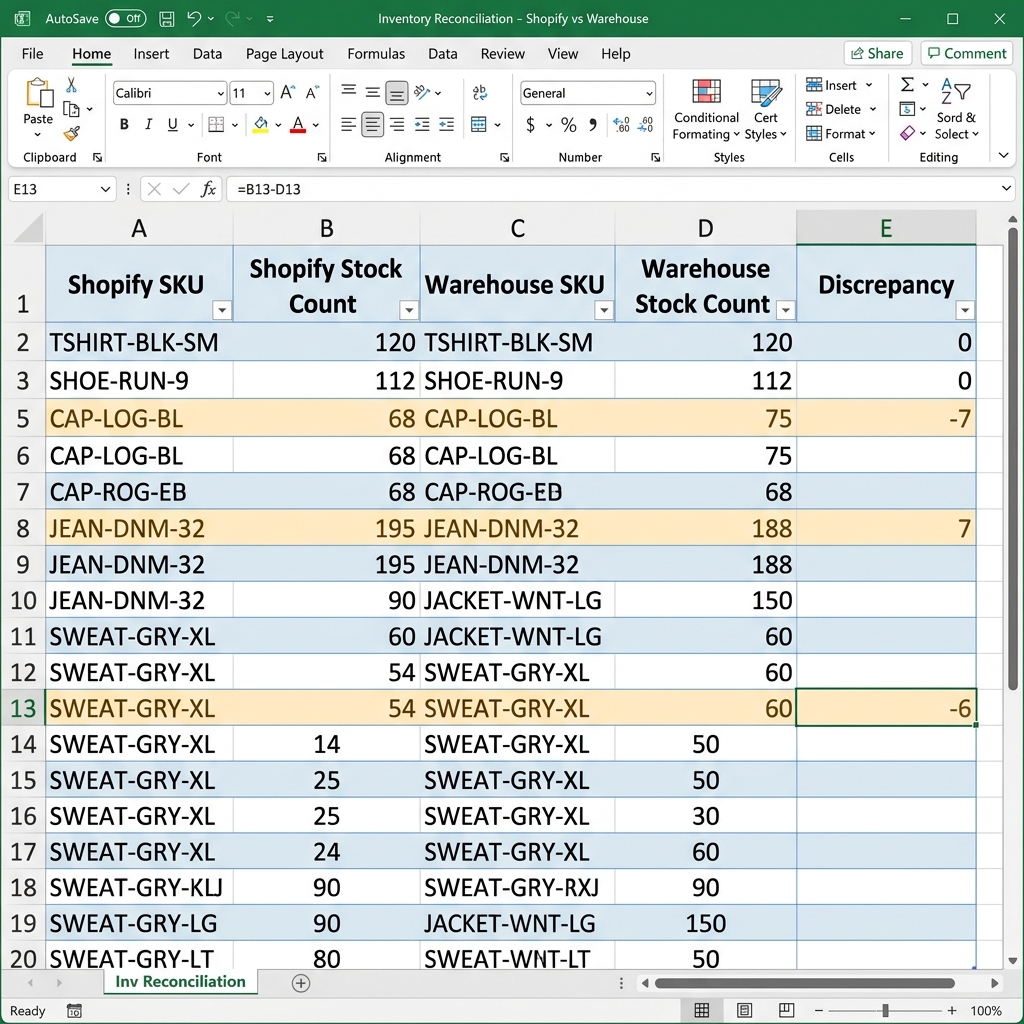
Task: Click the decrease indent icon
Action: click(x=422, y=124)
